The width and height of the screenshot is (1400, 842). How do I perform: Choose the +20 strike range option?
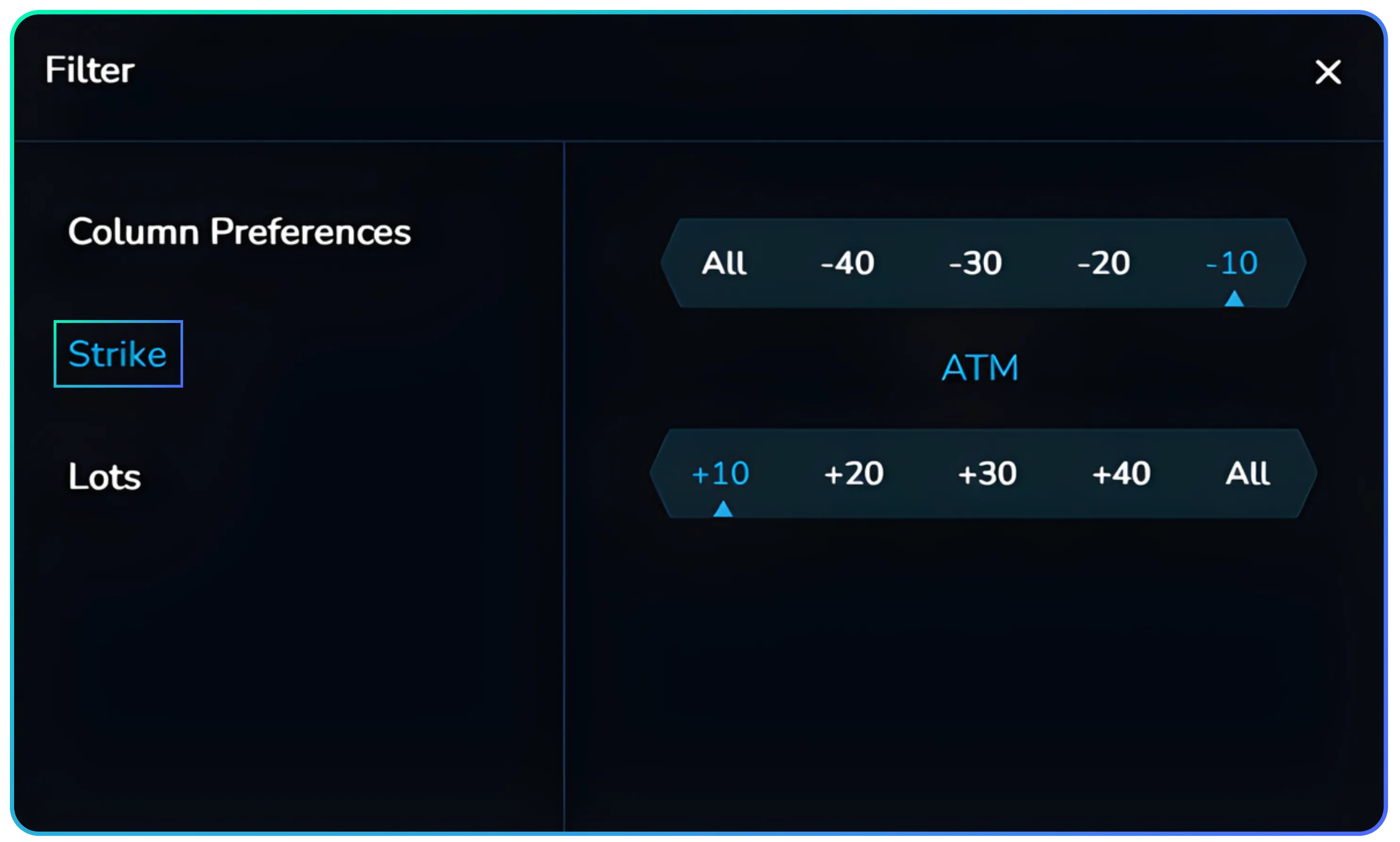tap(854, 473)
